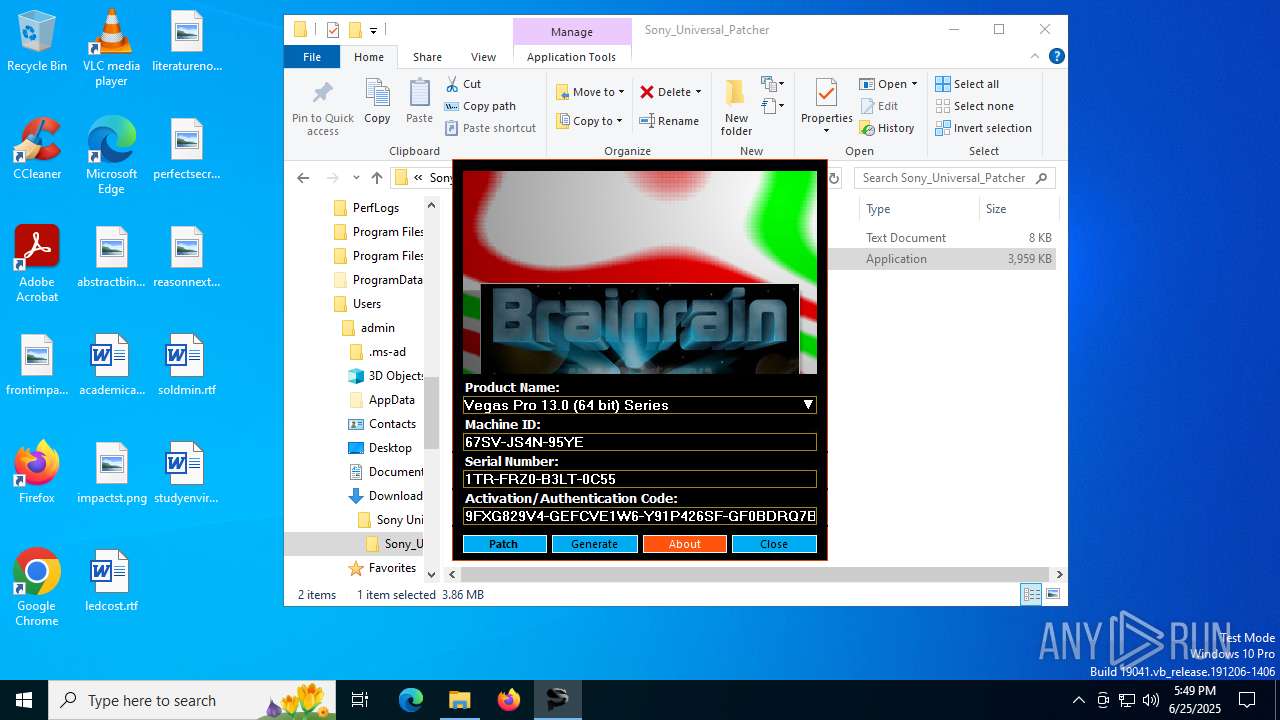This screenshot has height=720, width=1280.
Task: Switch to the View ribbon tab
Action: click(x=483, y=57)
